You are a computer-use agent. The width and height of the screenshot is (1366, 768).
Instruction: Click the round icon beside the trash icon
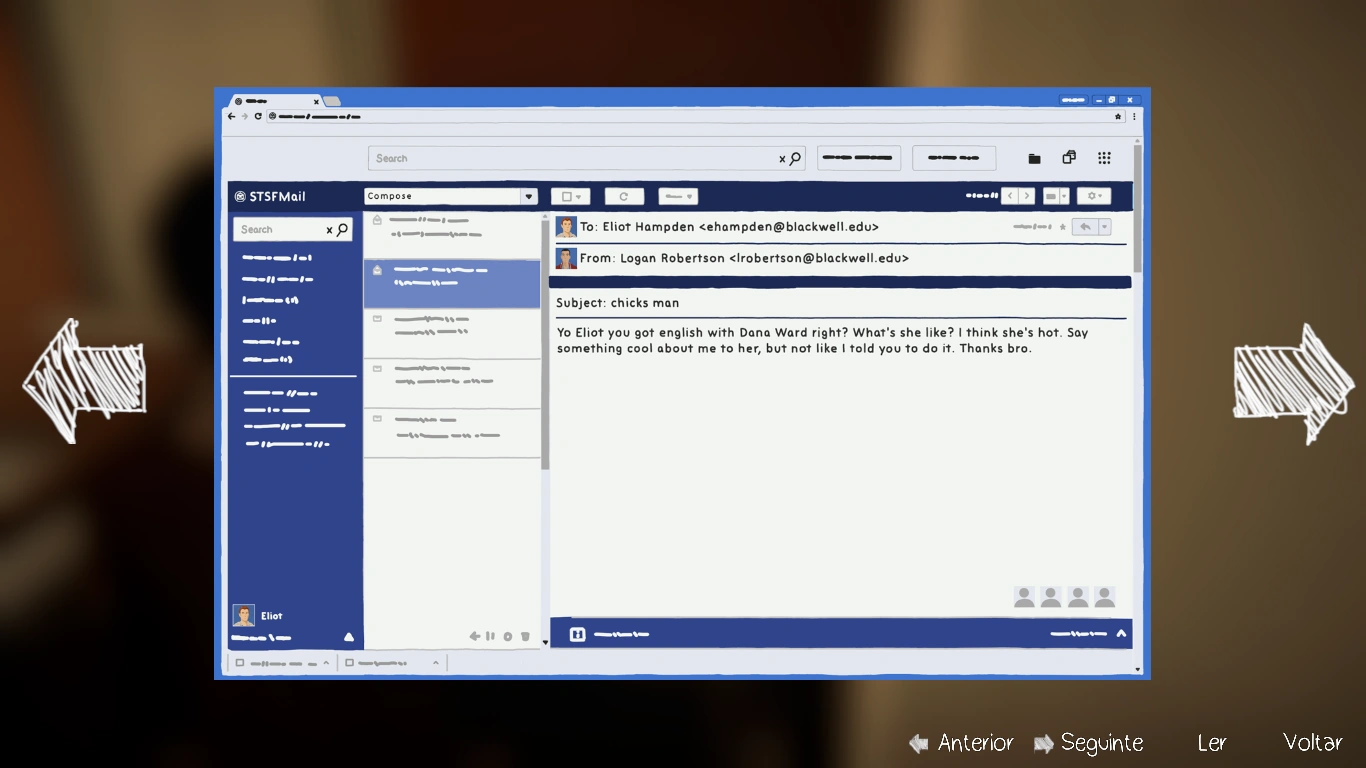pos(508,636)
